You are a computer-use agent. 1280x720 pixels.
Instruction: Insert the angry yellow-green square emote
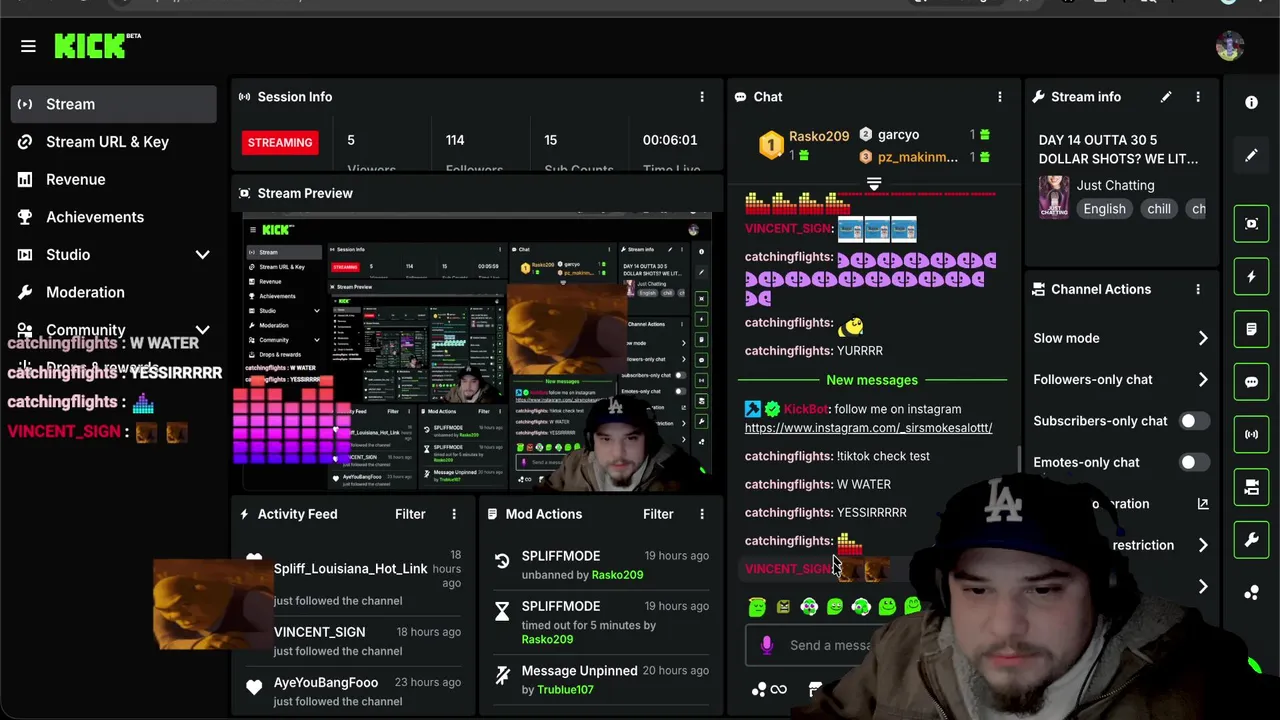[x=783, y=606]
